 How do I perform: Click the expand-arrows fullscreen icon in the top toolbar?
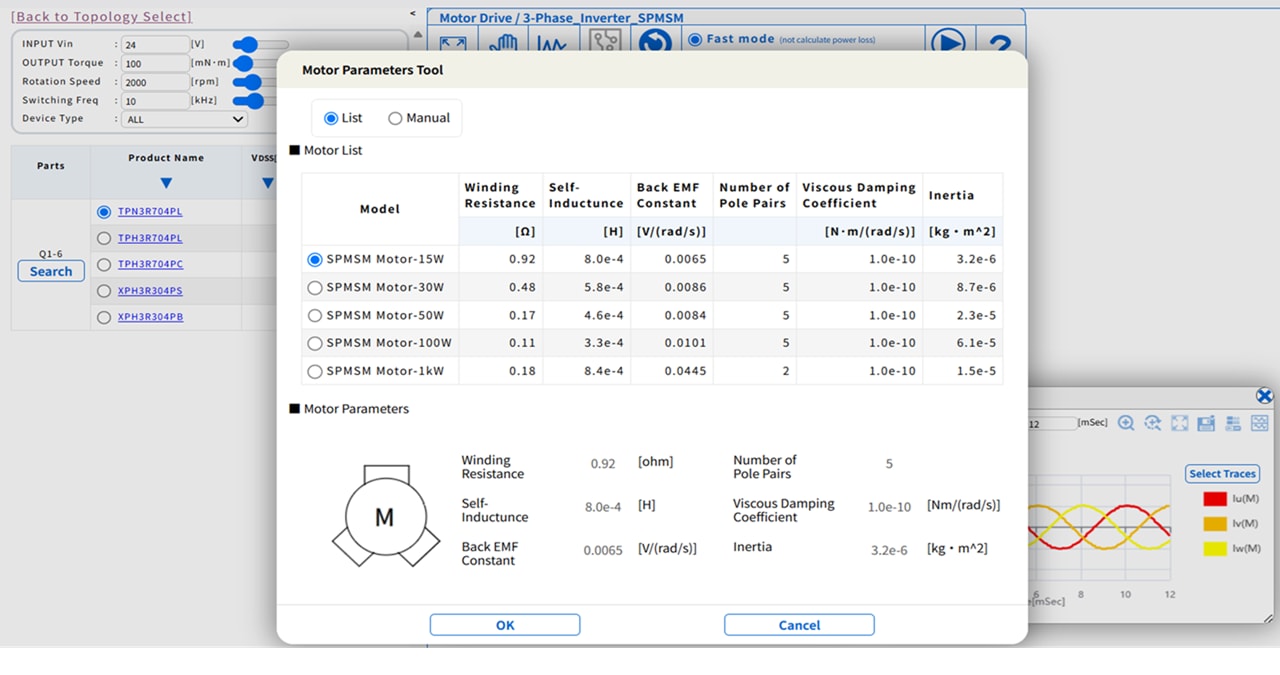pyautogui.click(x=453, y=42)
